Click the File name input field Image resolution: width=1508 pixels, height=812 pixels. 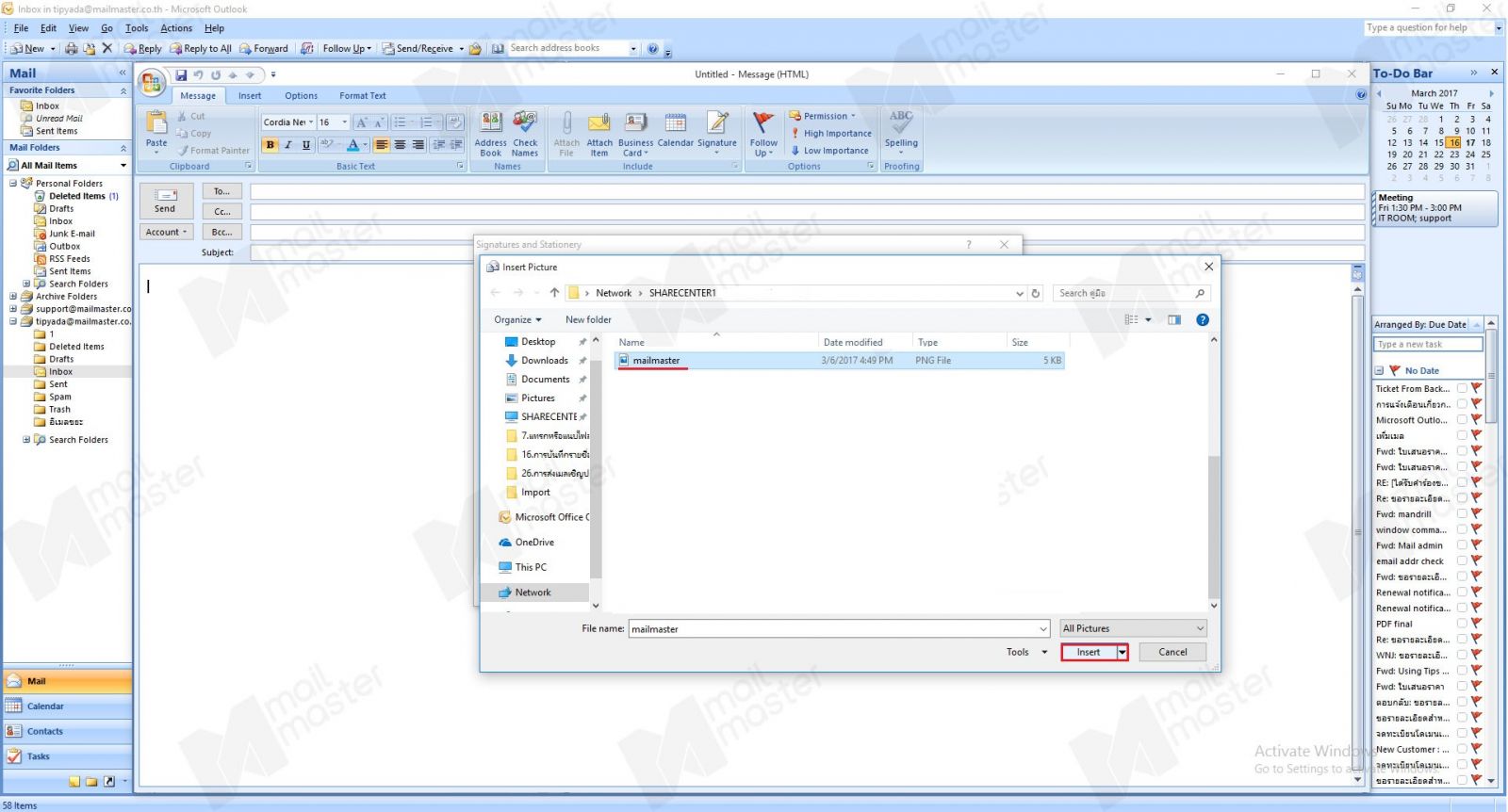pos(839,628)
